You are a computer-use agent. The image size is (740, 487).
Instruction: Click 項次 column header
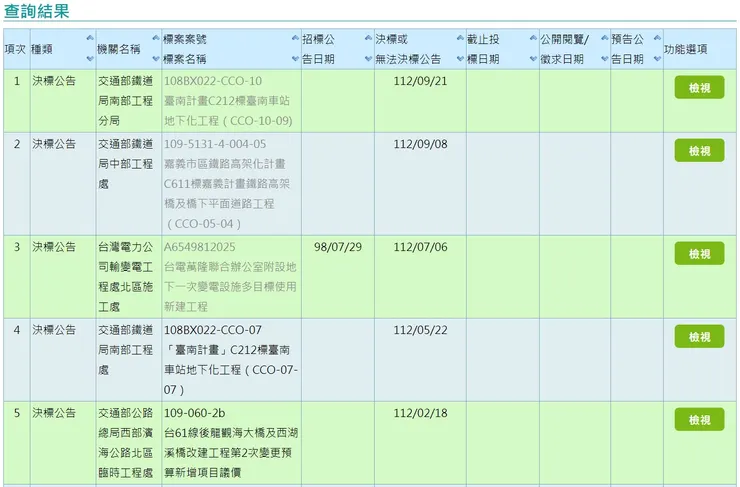pos(15,49)
